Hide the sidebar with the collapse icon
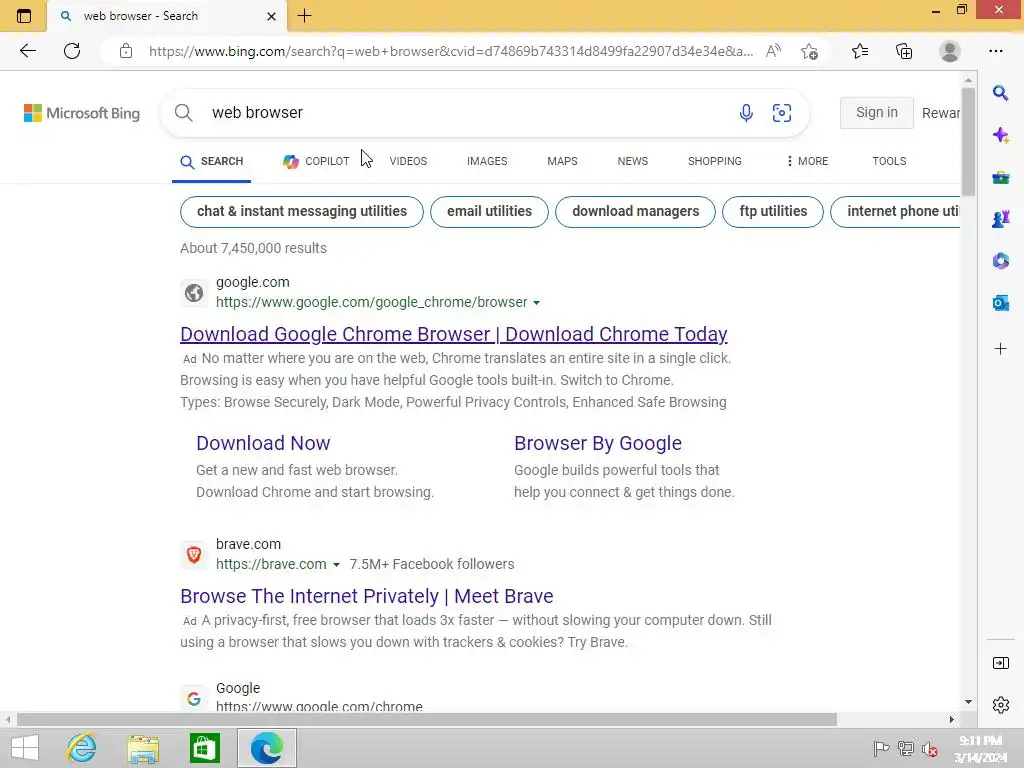 coord(1000,664)
